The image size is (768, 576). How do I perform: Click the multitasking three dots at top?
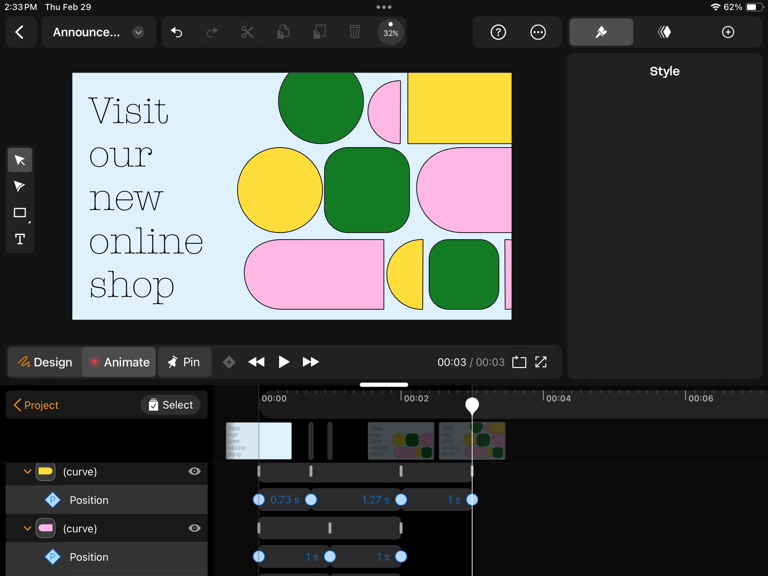pyautogui.click(x=384, y=7)
